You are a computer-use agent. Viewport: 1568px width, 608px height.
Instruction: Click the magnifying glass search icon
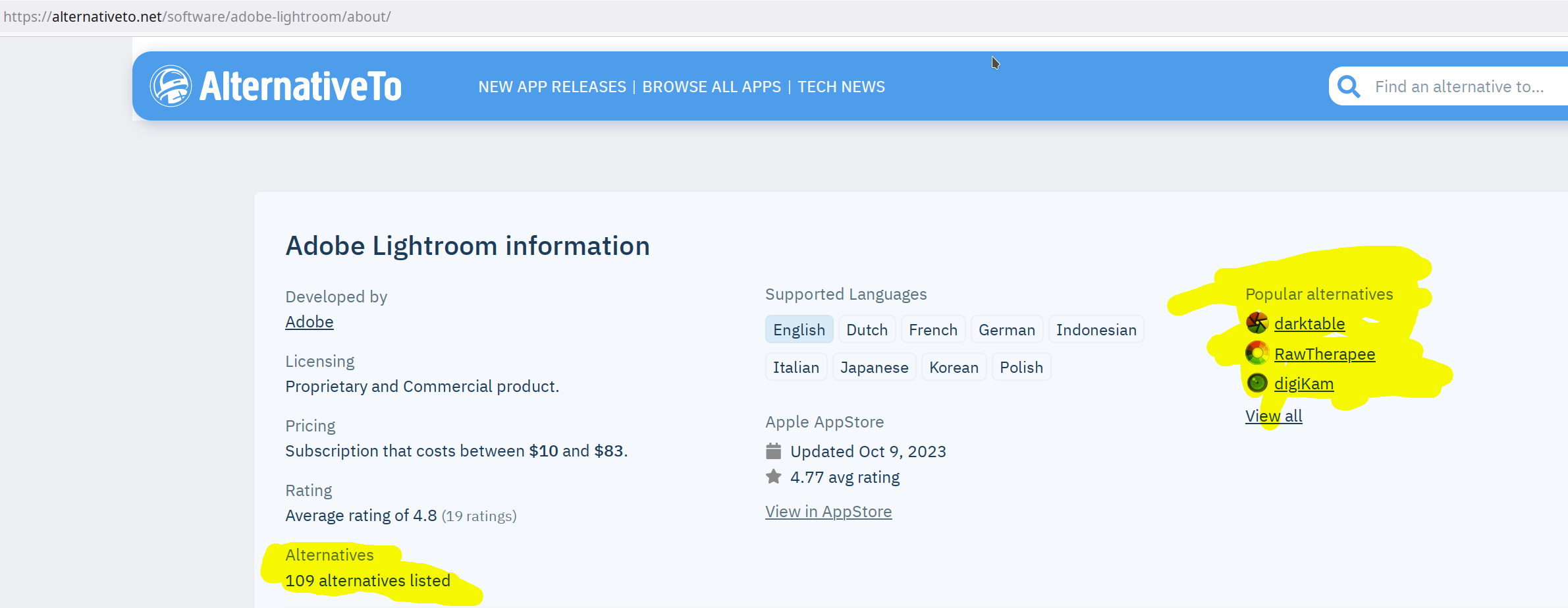pyautogui.click(x=1349, y=86)
